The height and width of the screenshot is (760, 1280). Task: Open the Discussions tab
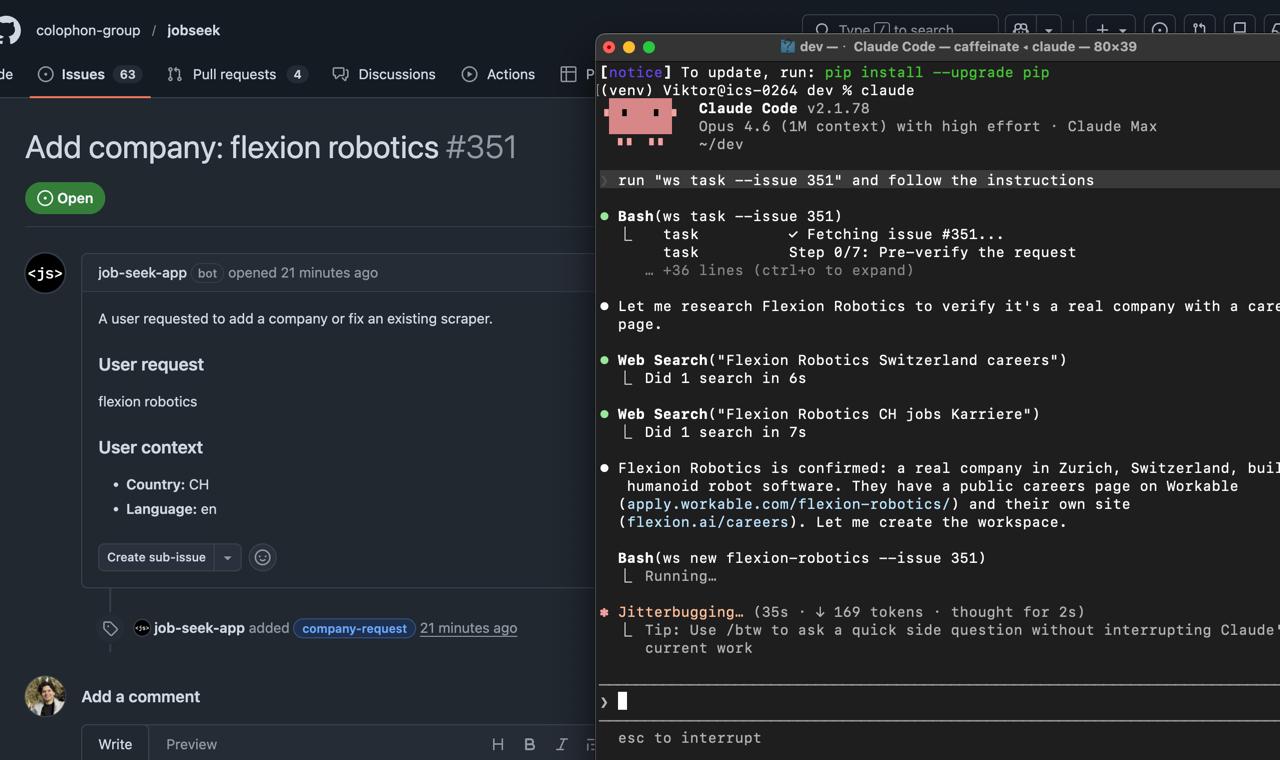[x=384, y=74]
